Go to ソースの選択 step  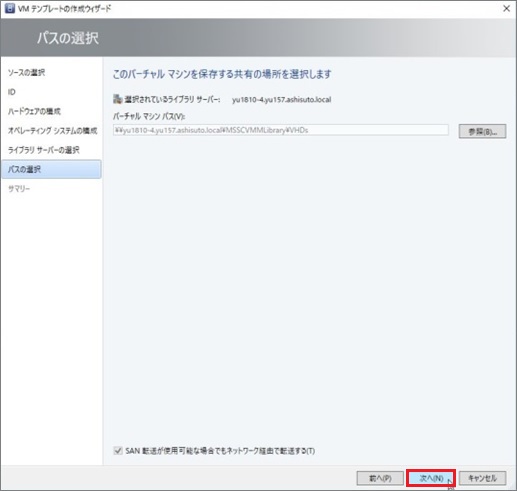coord(26,73)
